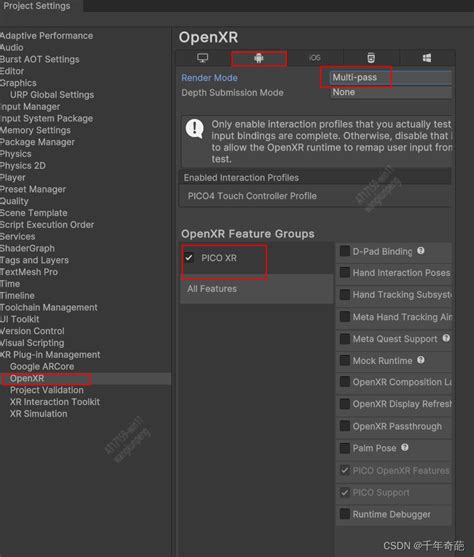The width and height of the screenshot is (474, 557).
Task: Open help icon beside Mock Runtime
Action: click(x=421, y=360)
